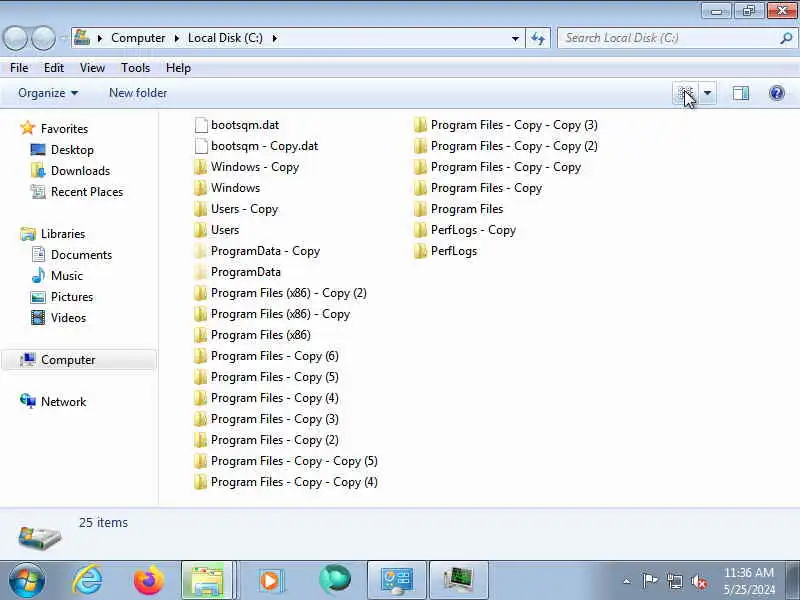This screenshot has width=800, height=600.
Task: Expand the arrow after Local Disk (C:)
Action: (x=274, y=38)
